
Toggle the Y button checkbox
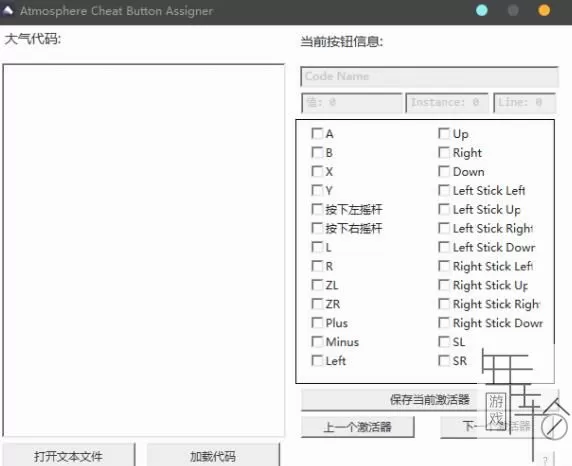pos(317,190)
